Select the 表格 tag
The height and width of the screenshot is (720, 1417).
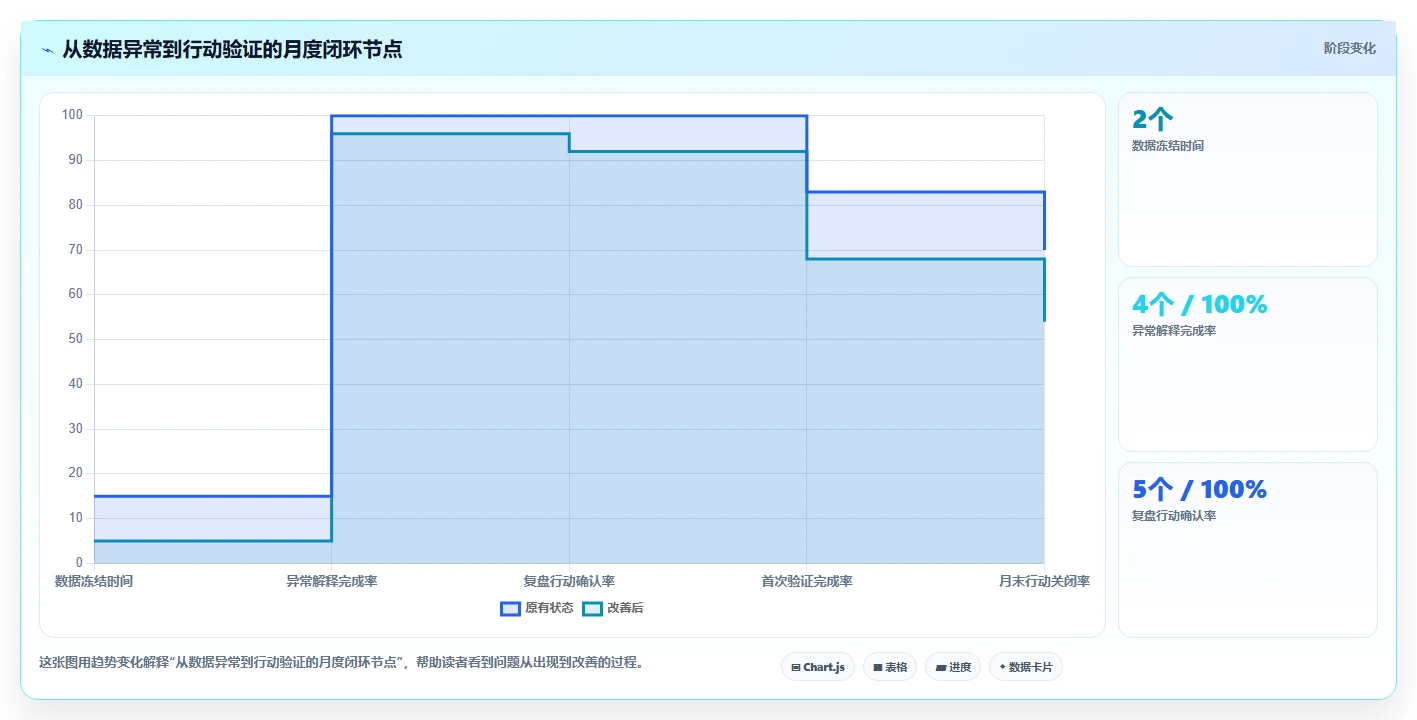pyautogui.click(x=890, y=667)
